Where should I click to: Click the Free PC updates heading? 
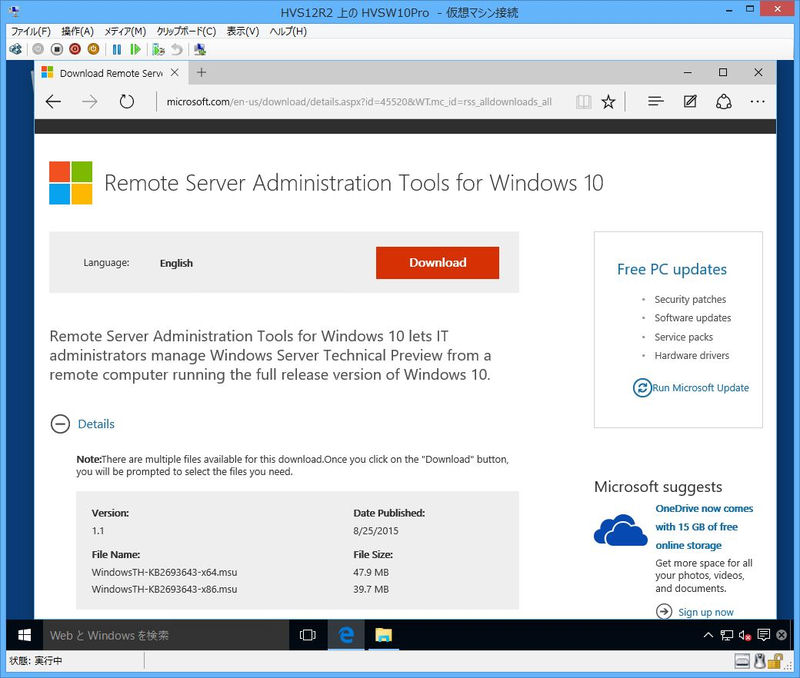point(672,269)
